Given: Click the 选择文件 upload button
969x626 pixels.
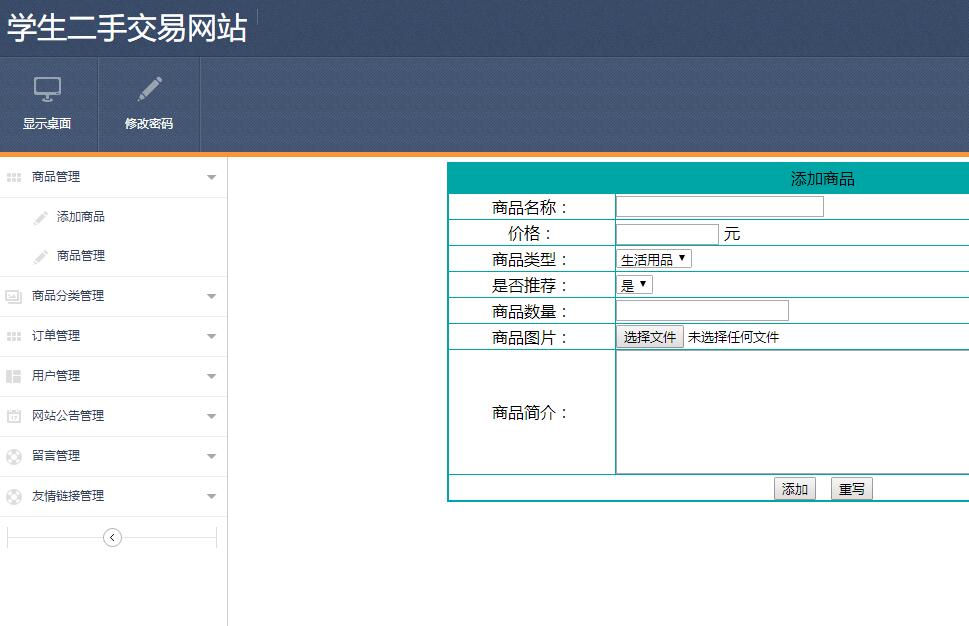Looking at the screenshot, I should tap(650, 337).
